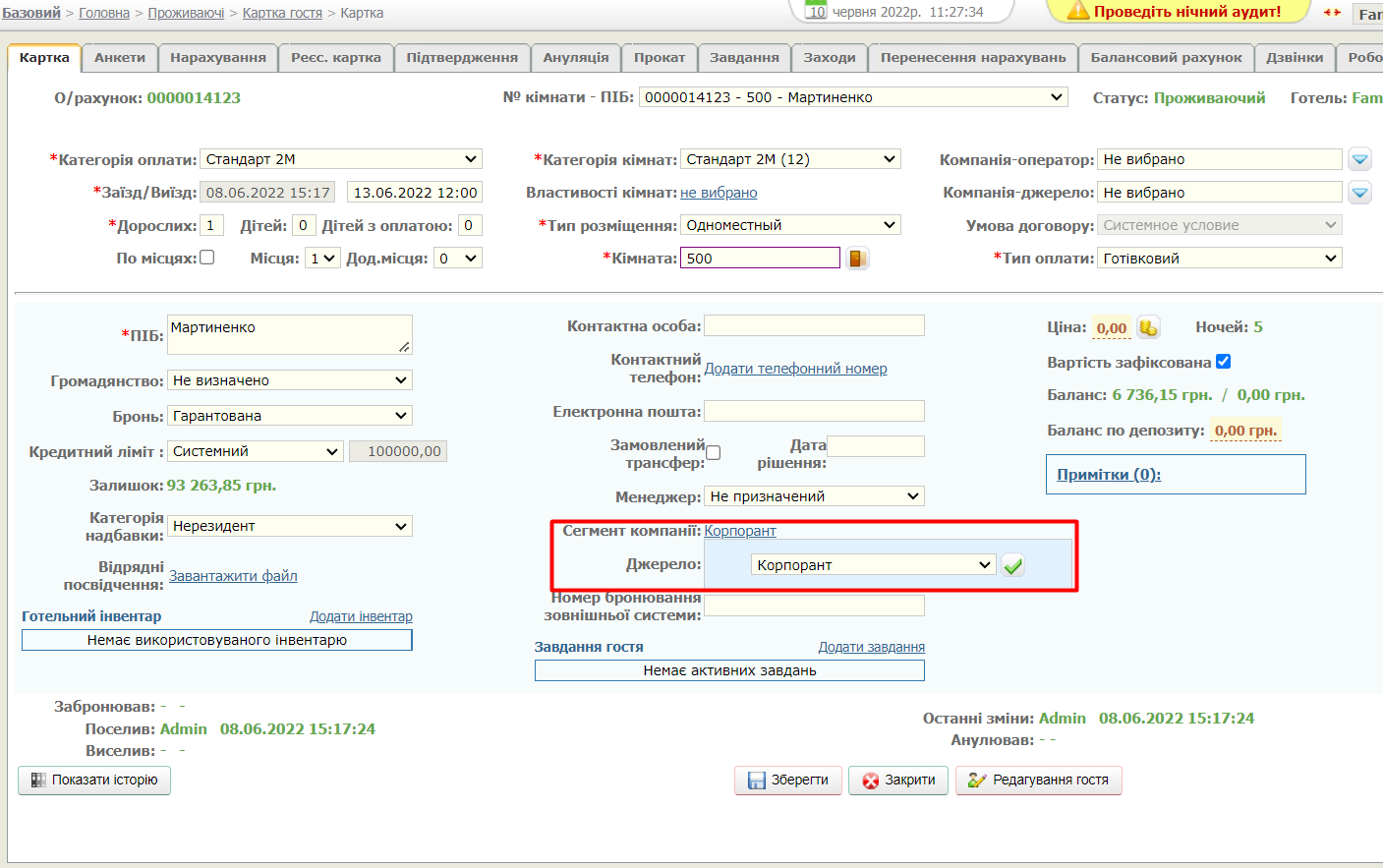Open the 'Балансовий рахунок' tab
Viewport: 1383px width, 868px height.
point(1166,58)
